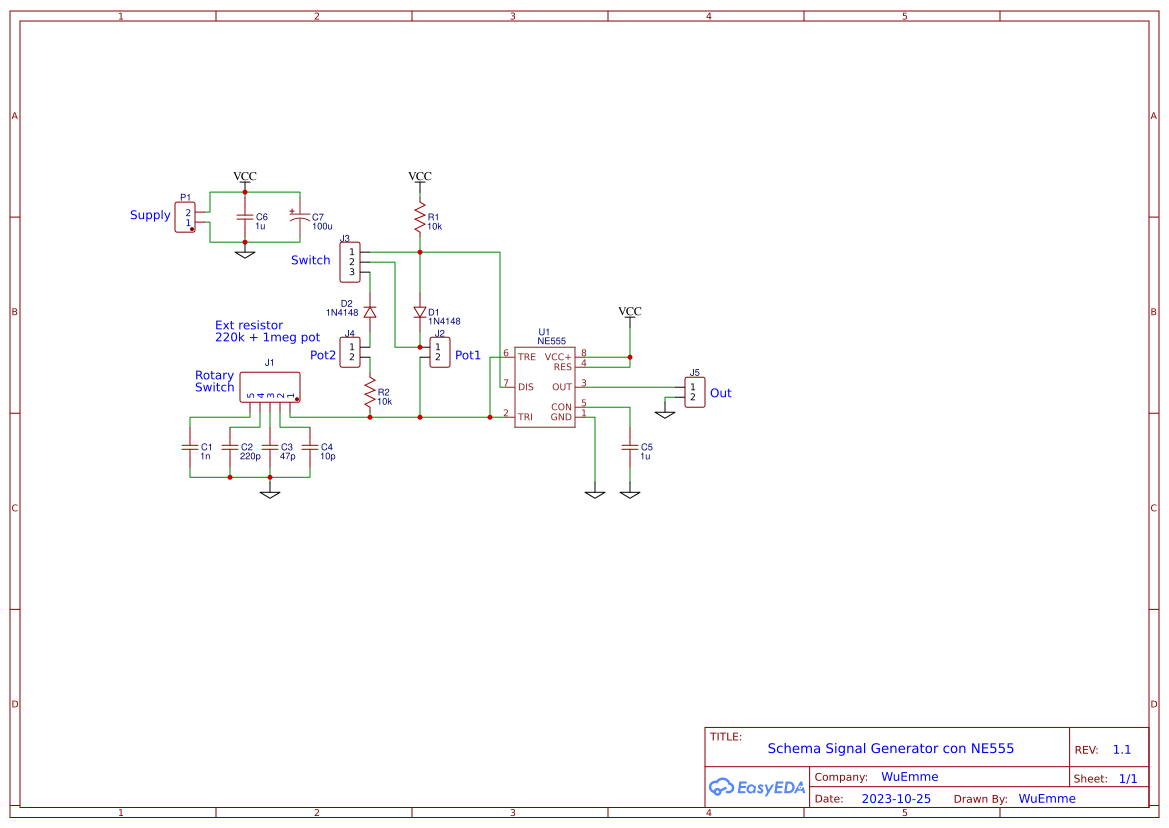Select the NE555 timer symbol U1
Image resolution: width=1169 pixels, height=828 pixels.
click(x=545, y=385)
